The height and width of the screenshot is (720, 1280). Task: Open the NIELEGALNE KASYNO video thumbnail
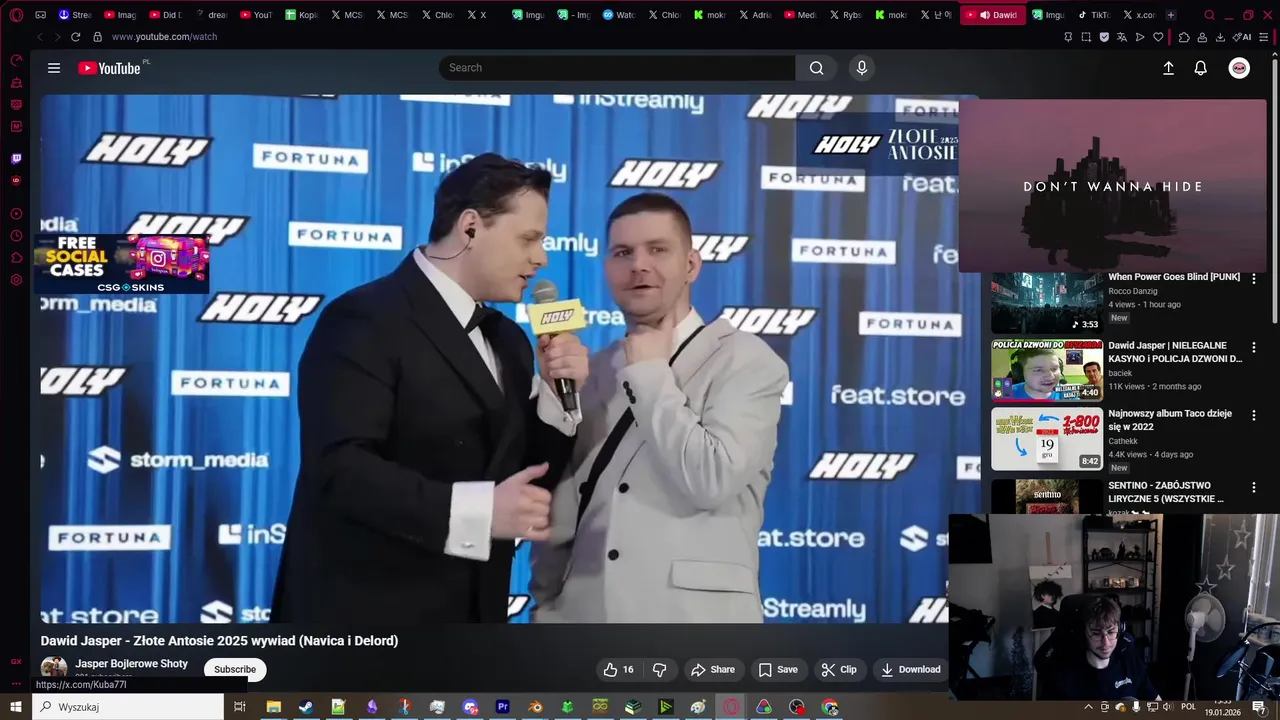[x=1047, y=371]
